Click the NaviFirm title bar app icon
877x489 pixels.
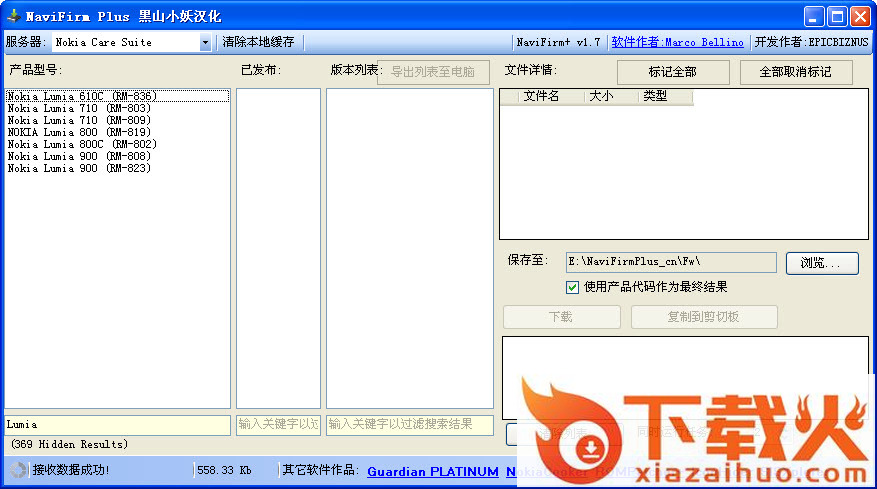point(14,16)
